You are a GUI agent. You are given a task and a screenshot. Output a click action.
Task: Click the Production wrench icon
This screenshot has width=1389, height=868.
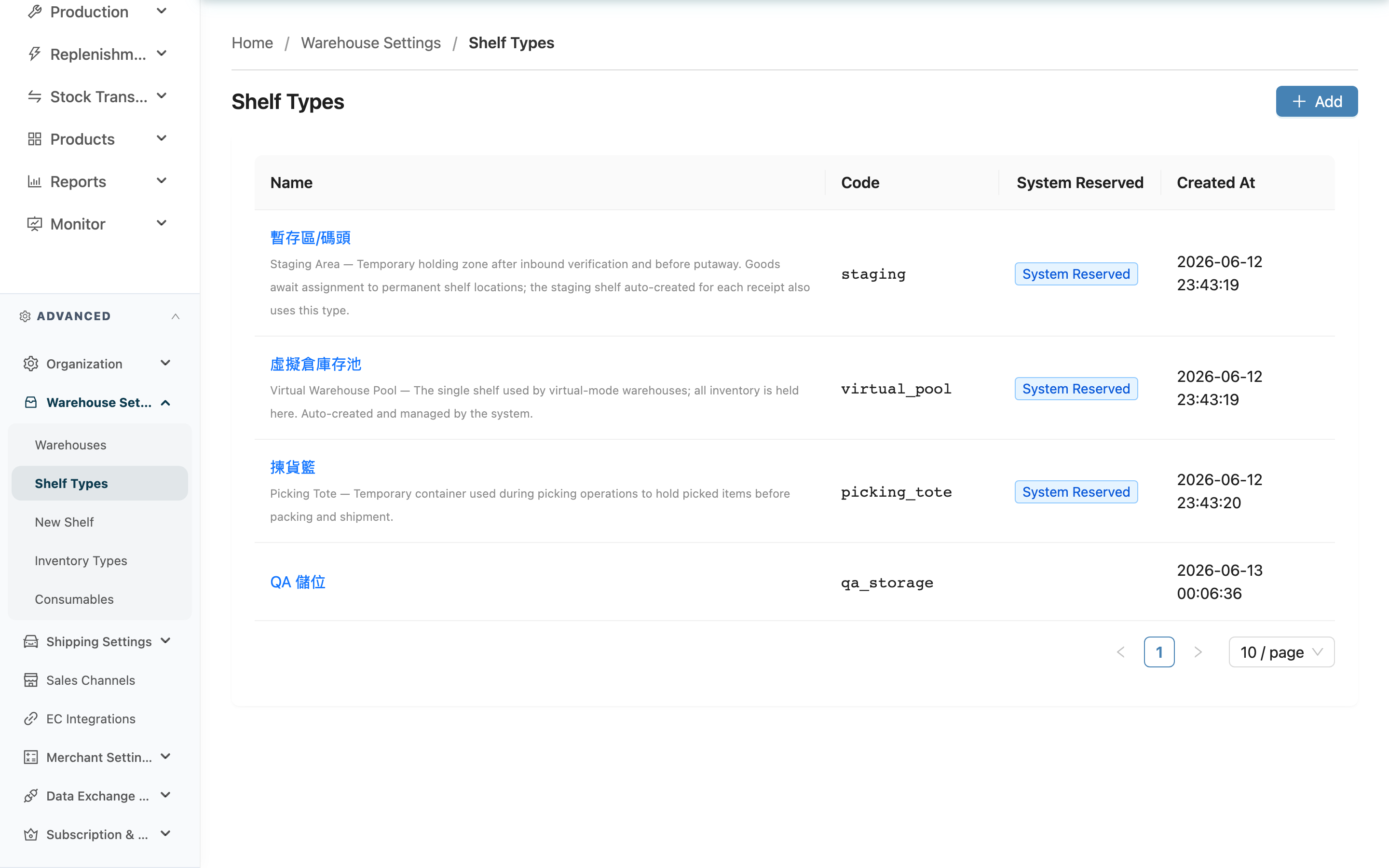coord(34,12)
